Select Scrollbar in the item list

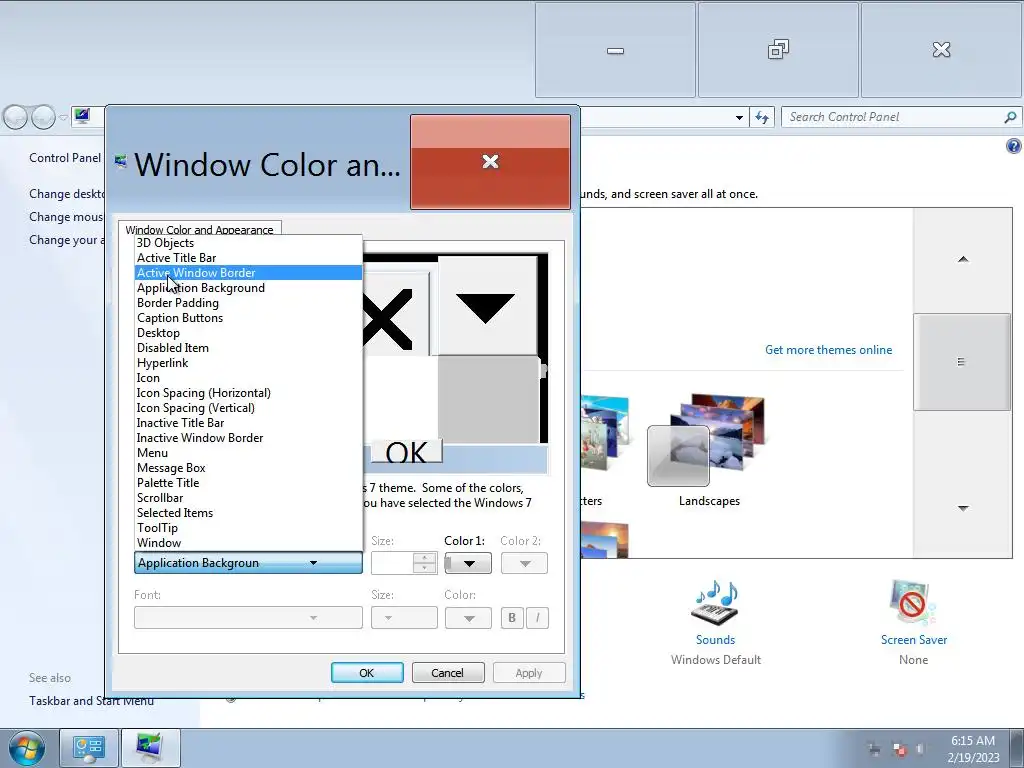click(x=248, y=498)
